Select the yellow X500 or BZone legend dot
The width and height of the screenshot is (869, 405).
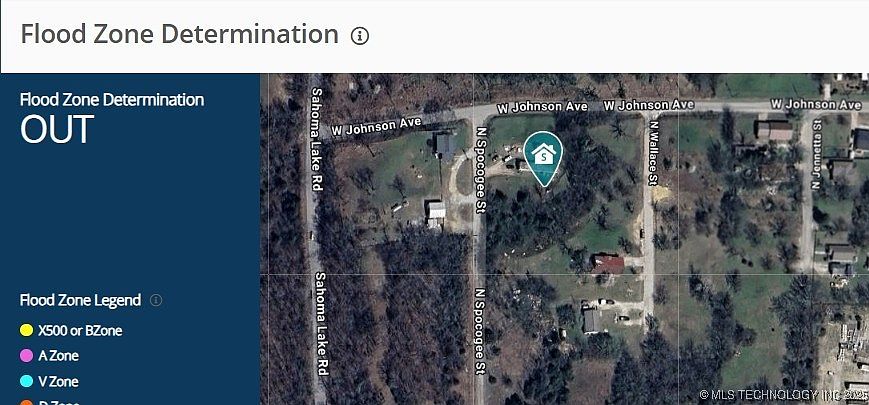[x=26, y=330]
